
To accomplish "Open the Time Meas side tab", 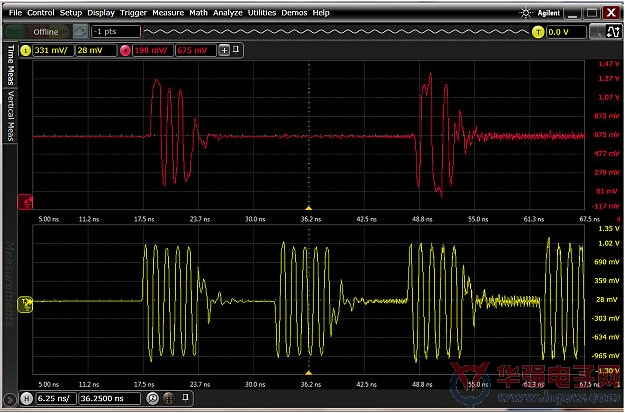I will (x=10, y=64).
